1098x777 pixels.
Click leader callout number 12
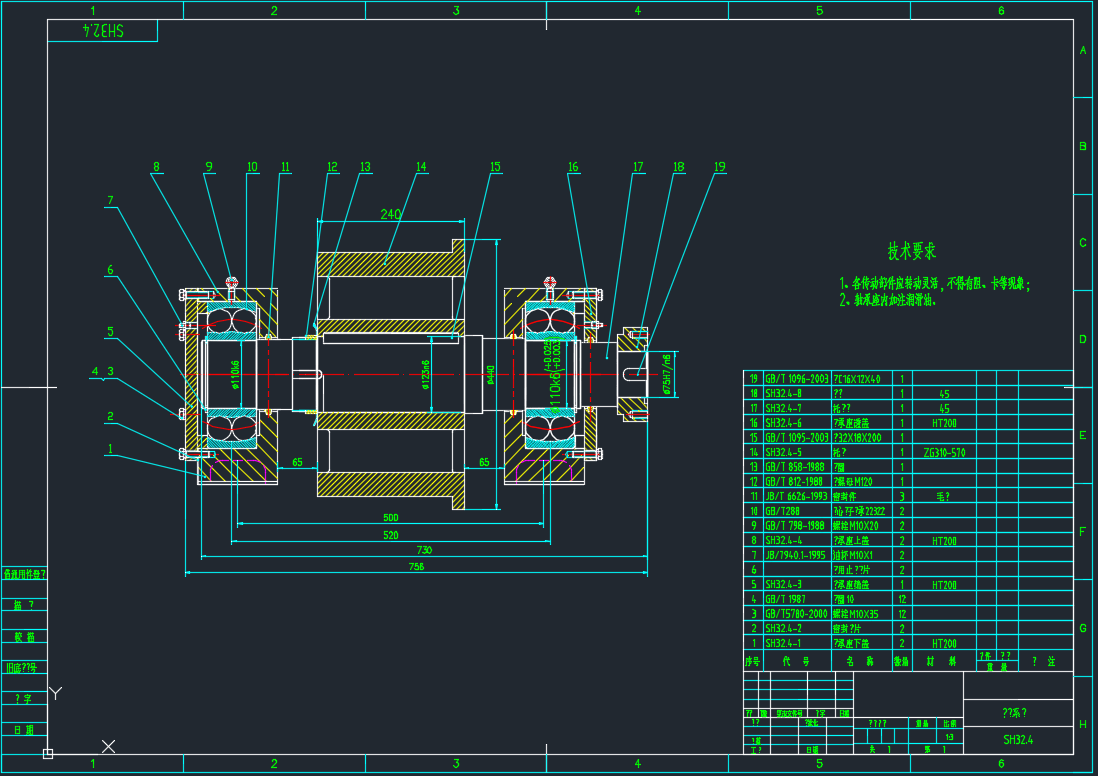[332, 167]
